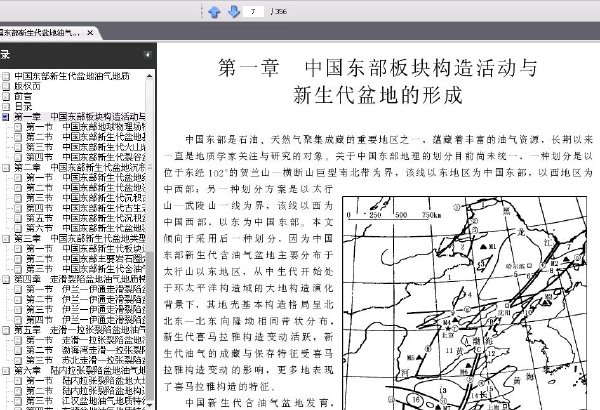Collapse the 第四章 tree node

pos(6,279)
